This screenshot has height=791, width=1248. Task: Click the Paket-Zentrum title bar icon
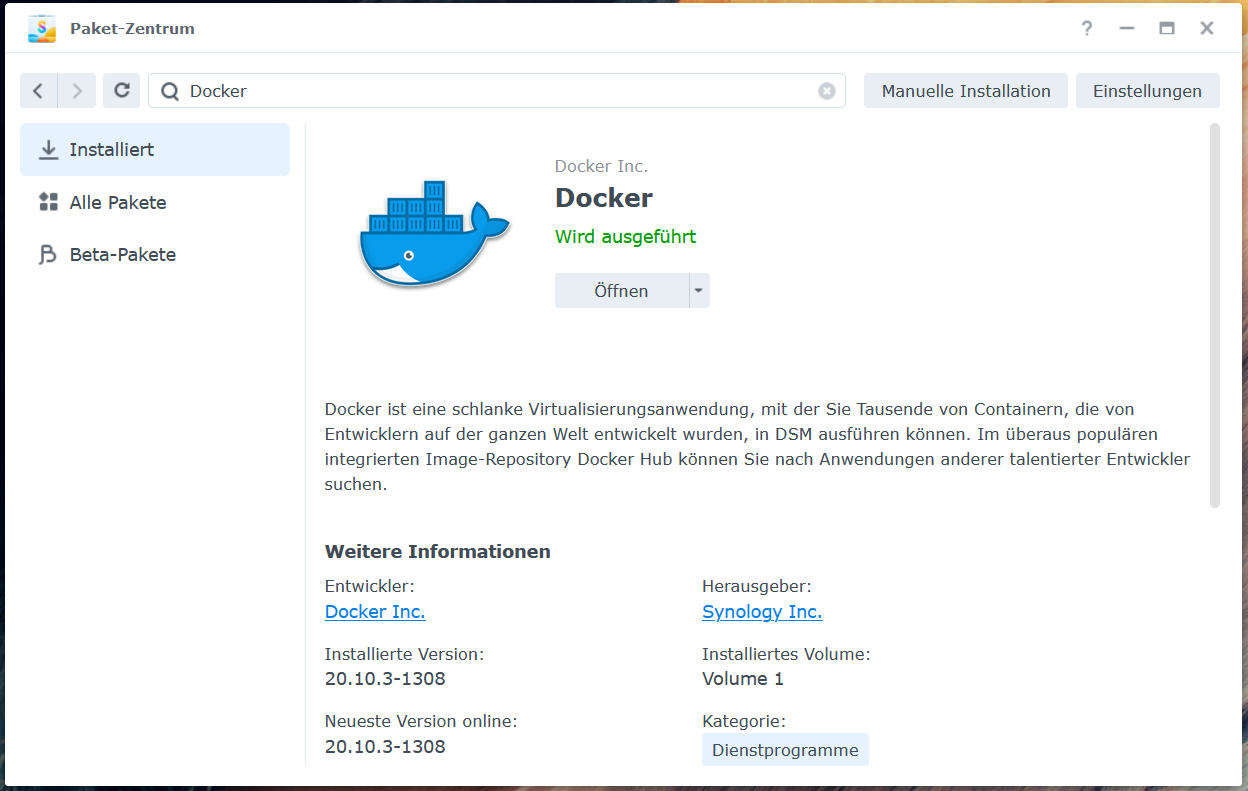[41, 28]
